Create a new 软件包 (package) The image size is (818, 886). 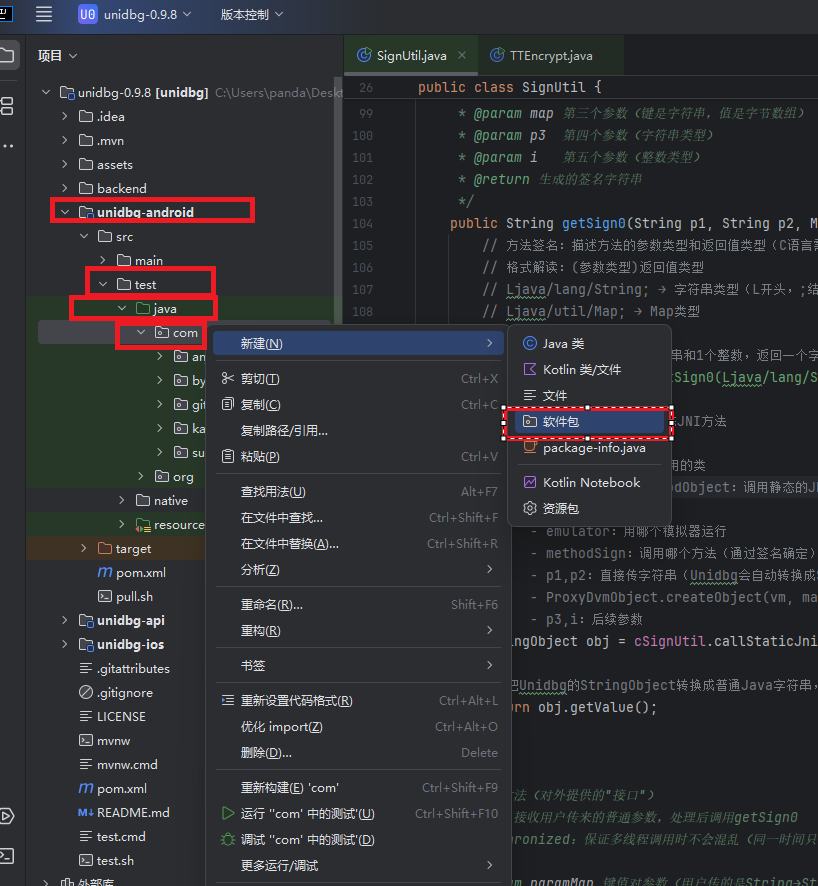[589, 422]
